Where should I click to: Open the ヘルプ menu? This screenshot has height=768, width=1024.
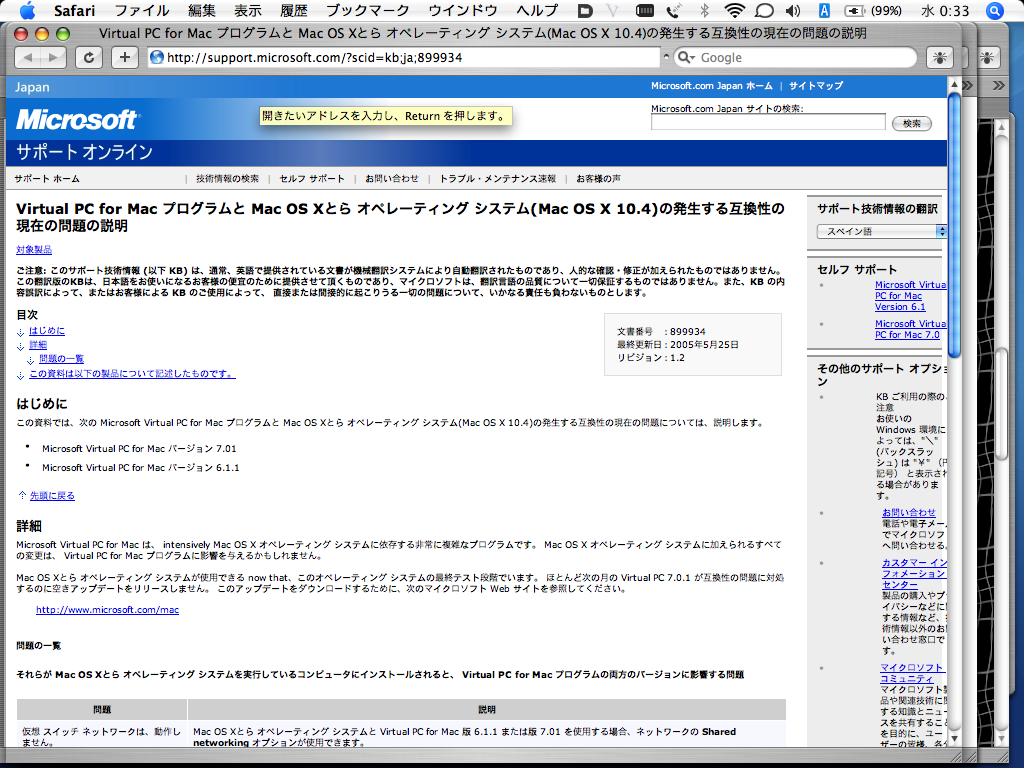coord(537,10)
